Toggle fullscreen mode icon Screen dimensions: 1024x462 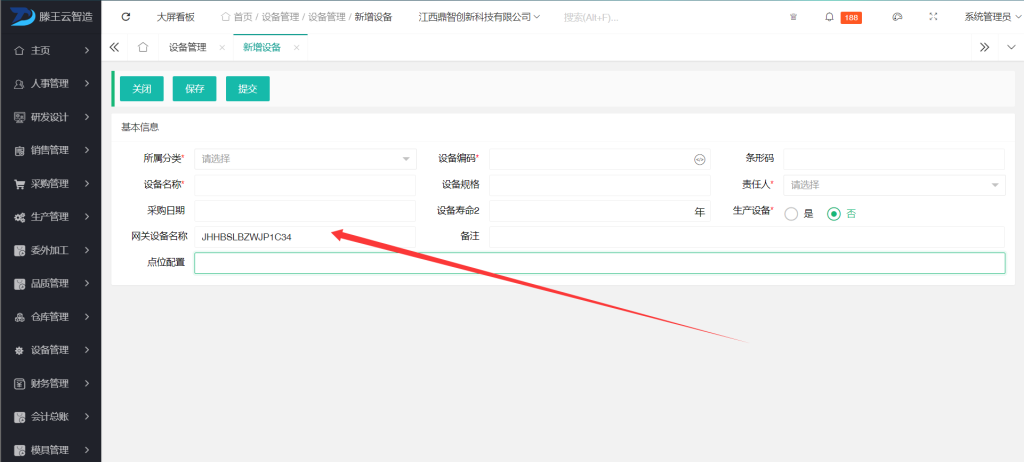pyautogui.click(x=933, y=17)
